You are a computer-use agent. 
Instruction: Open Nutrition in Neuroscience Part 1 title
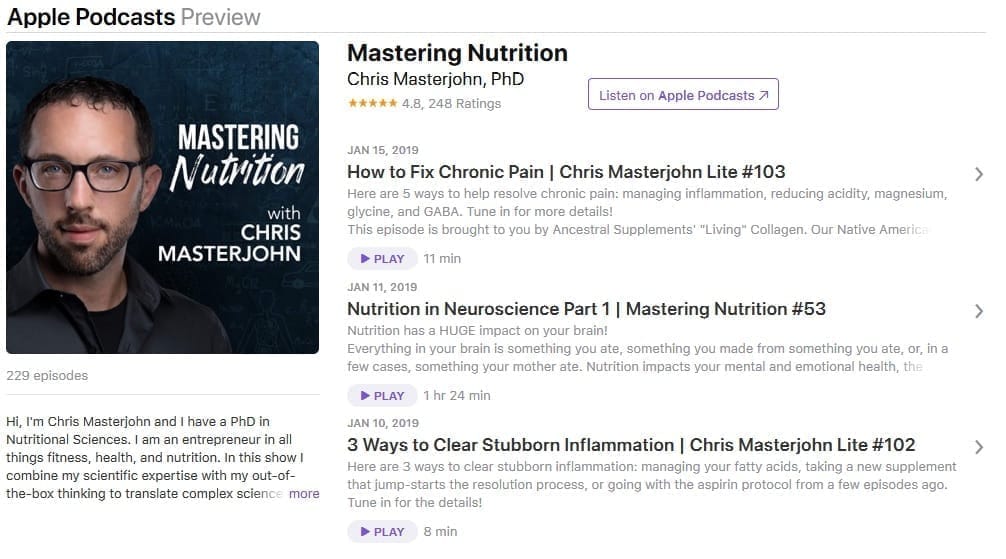click(586, 309)
